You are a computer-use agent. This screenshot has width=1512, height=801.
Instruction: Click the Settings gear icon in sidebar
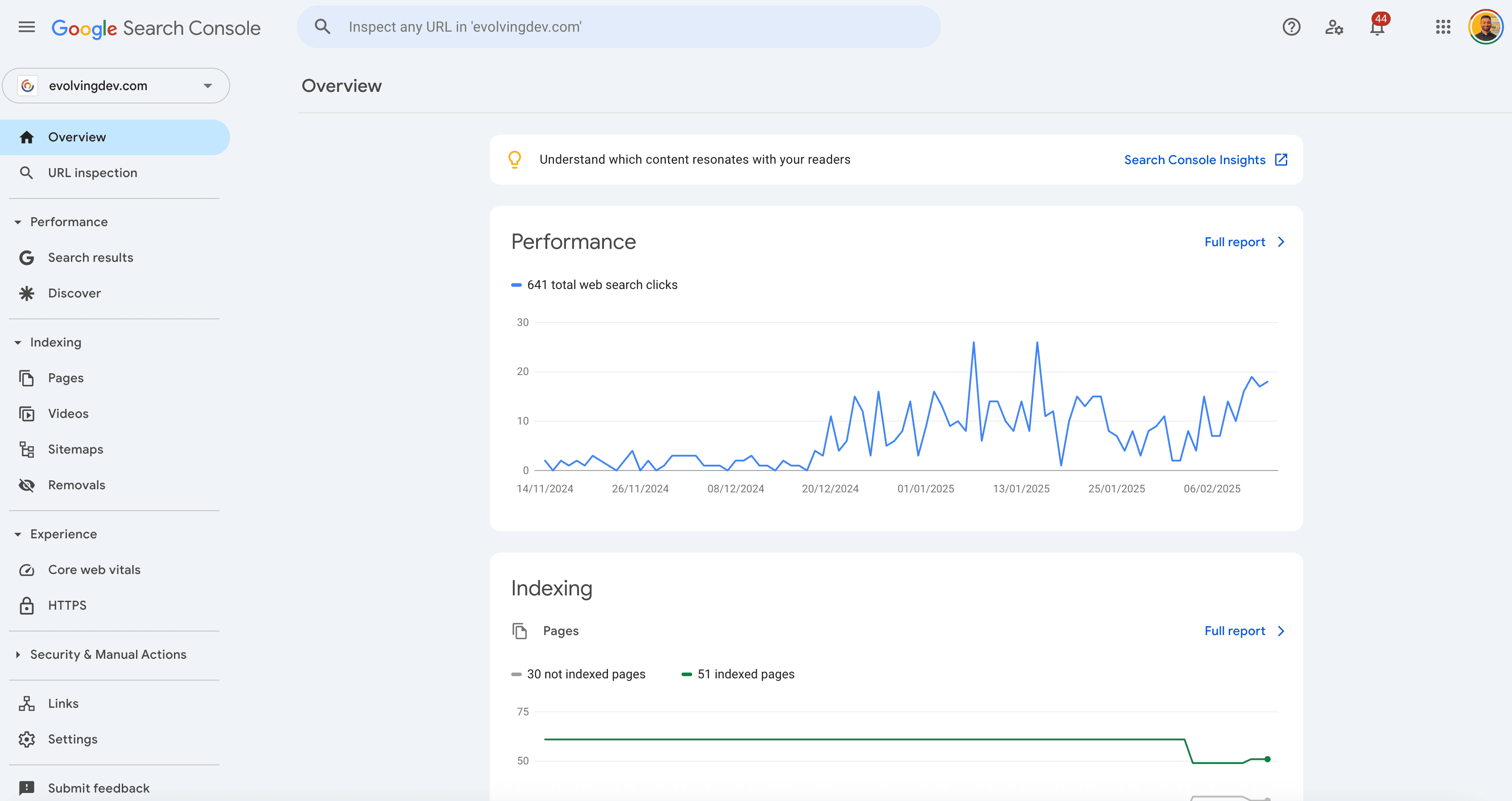(26, 739)
